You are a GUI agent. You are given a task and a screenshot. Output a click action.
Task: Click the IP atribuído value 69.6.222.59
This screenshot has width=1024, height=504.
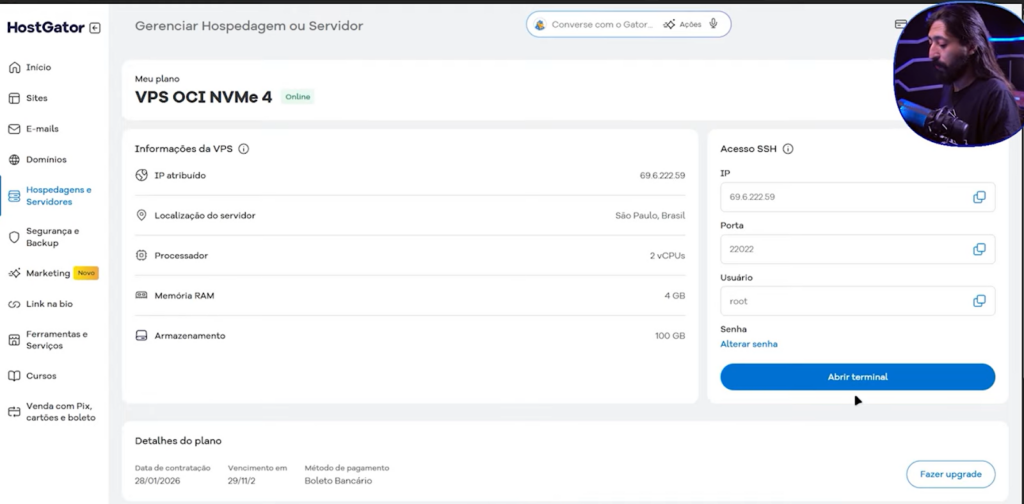662,176
